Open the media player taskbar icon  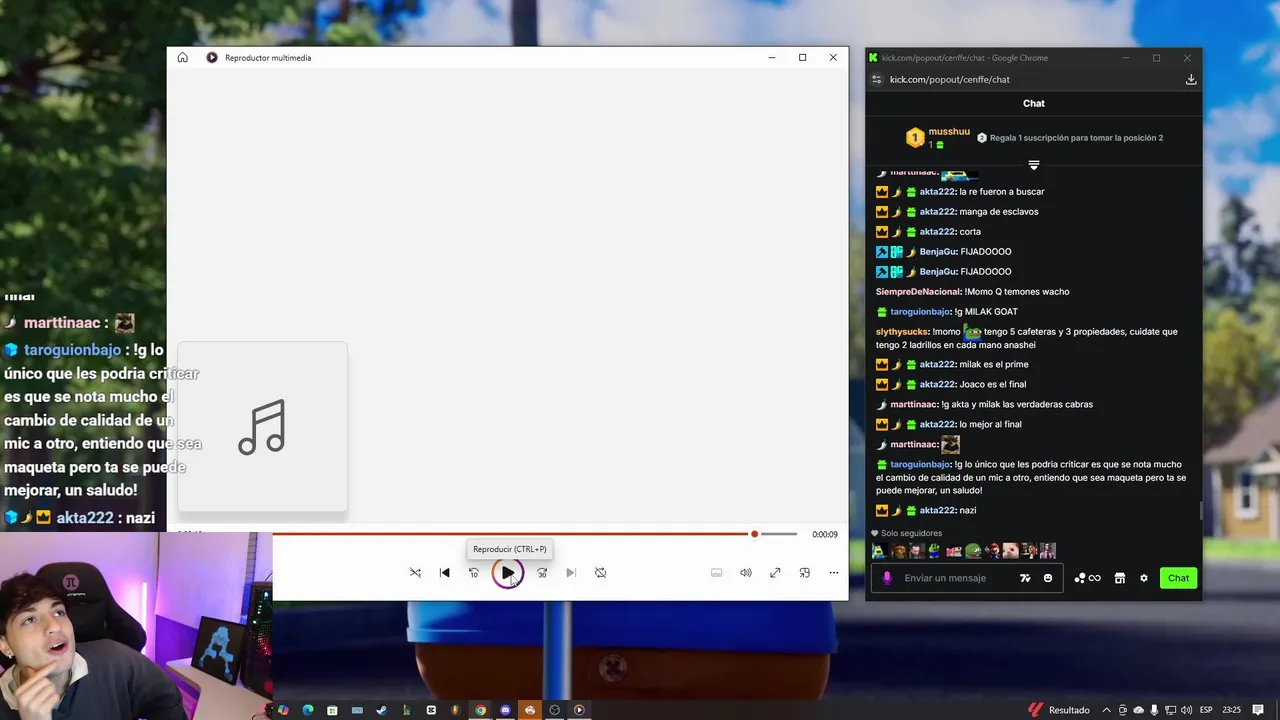(579, 710)
